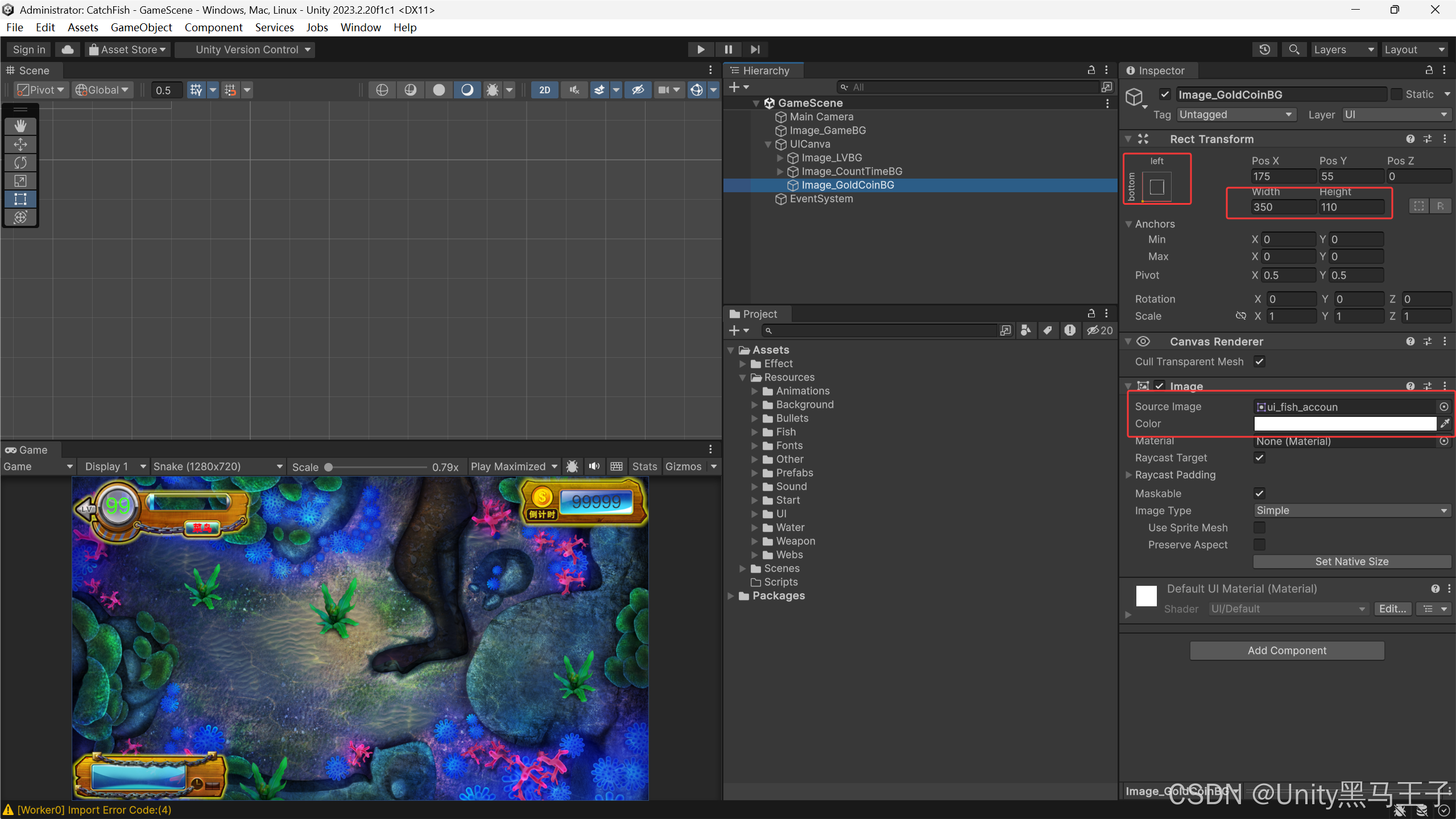
Task: Click the Step frame button
Action: click(755, 49)
